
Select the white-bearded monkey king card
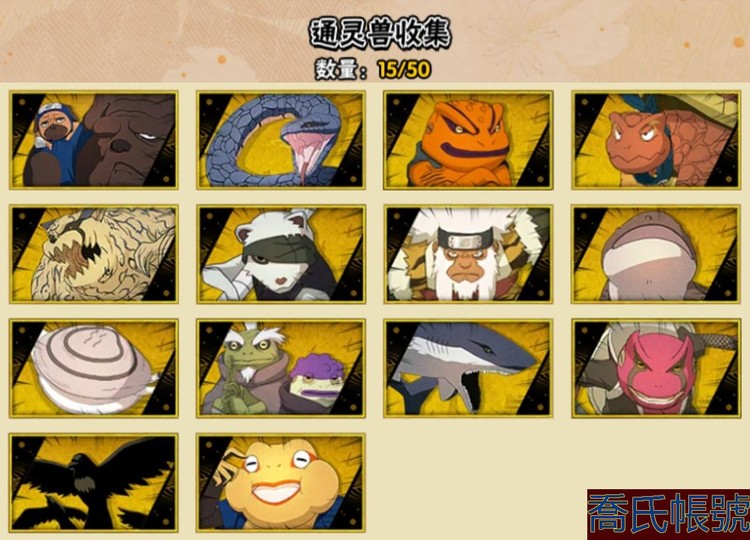(x=468, y=254)
